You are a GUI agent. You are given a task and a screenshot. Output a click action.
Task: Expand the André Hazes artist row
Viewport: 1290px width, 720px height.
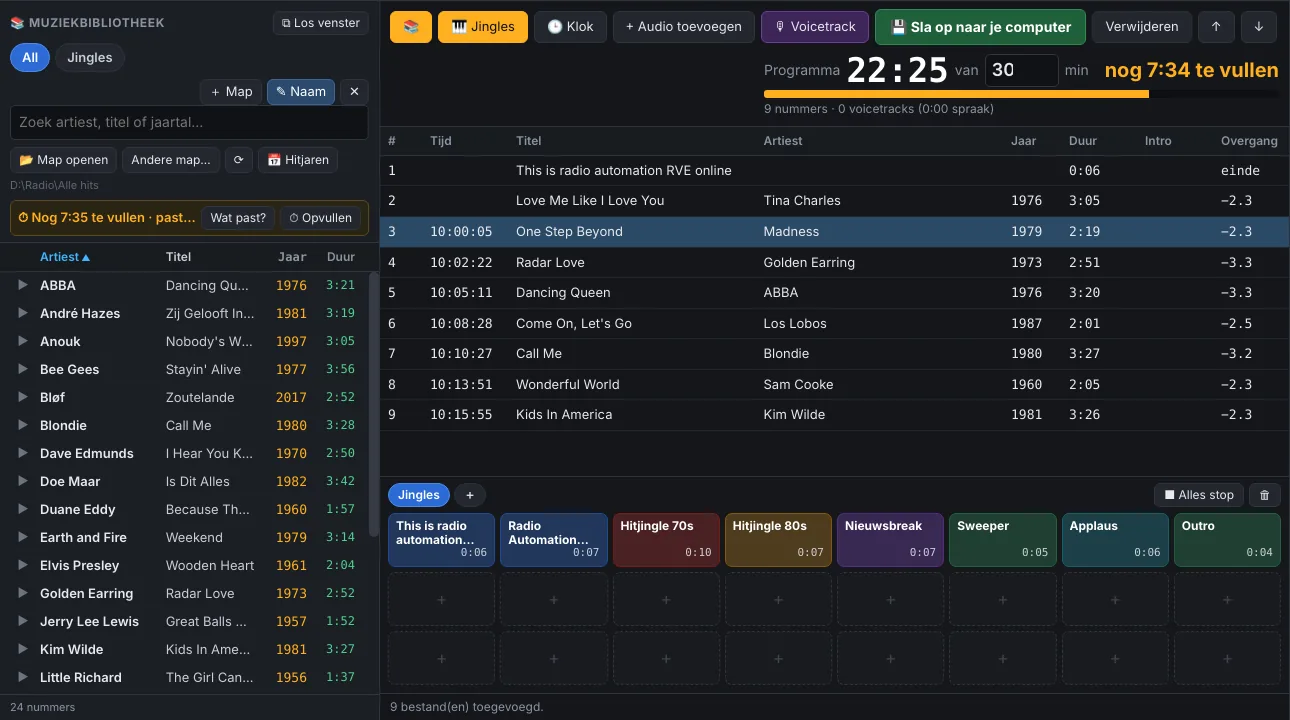pos(23,313)
